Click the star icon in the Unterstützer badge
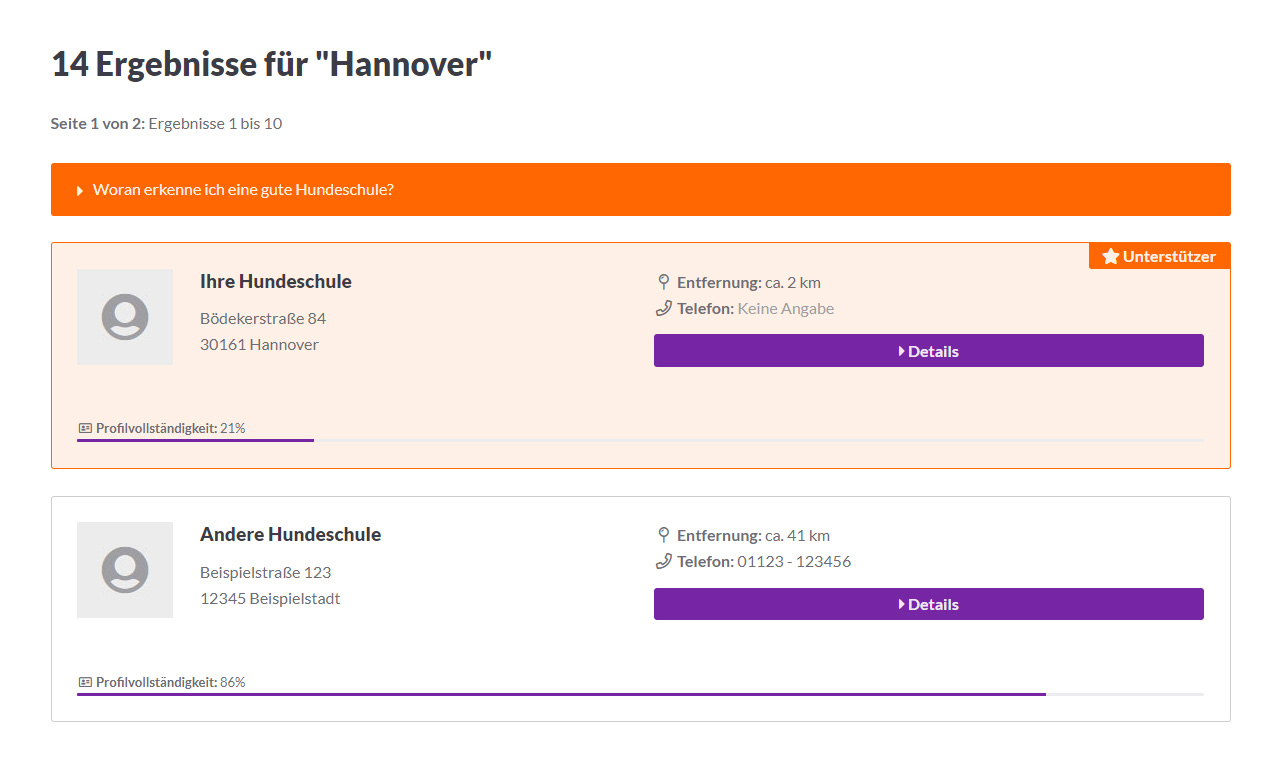The image size is (1281, 772). coord(1110,255)
